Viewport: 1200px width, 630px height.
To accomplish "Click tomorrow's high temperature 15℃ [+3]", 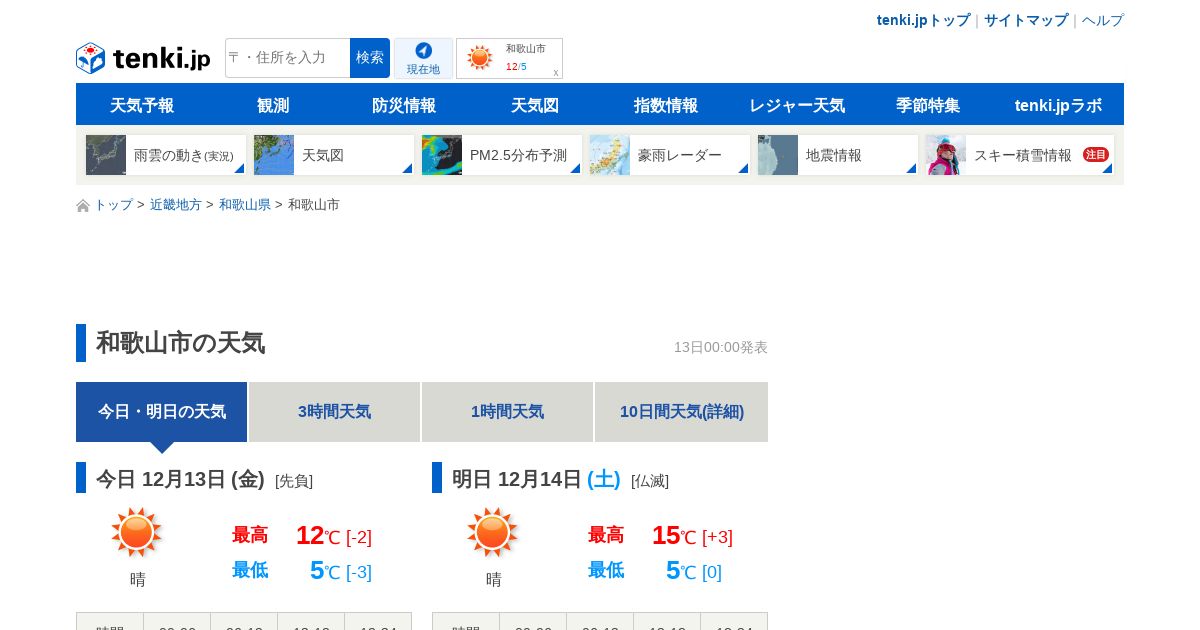I will 692,536.
